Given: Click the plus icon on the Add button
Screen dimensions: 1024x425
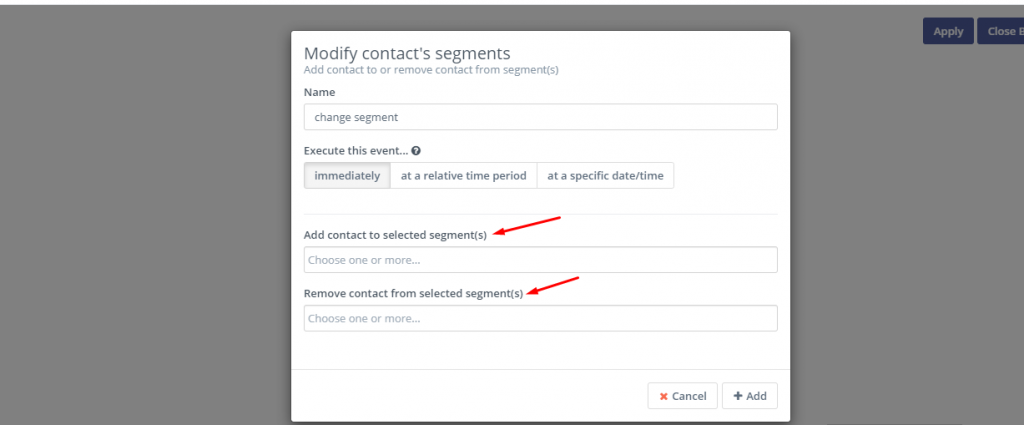Looking at the screenshot, I should pyautogui.click(x=738, y=397).
